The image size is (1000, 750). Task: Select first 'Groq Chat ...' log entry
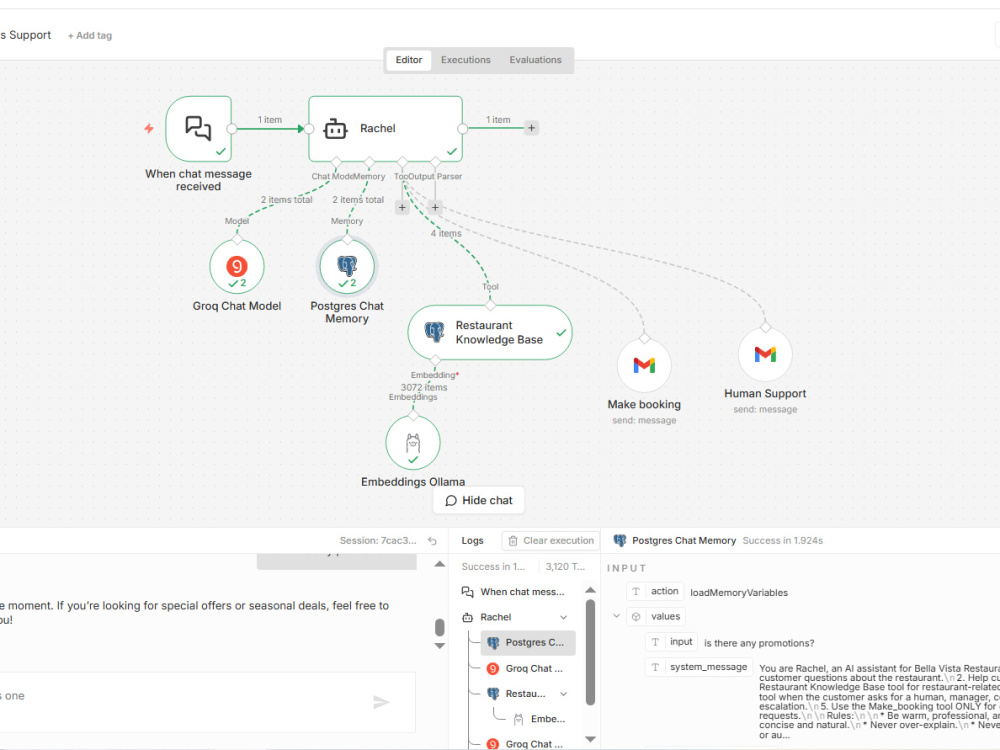(x=527, y=668)
